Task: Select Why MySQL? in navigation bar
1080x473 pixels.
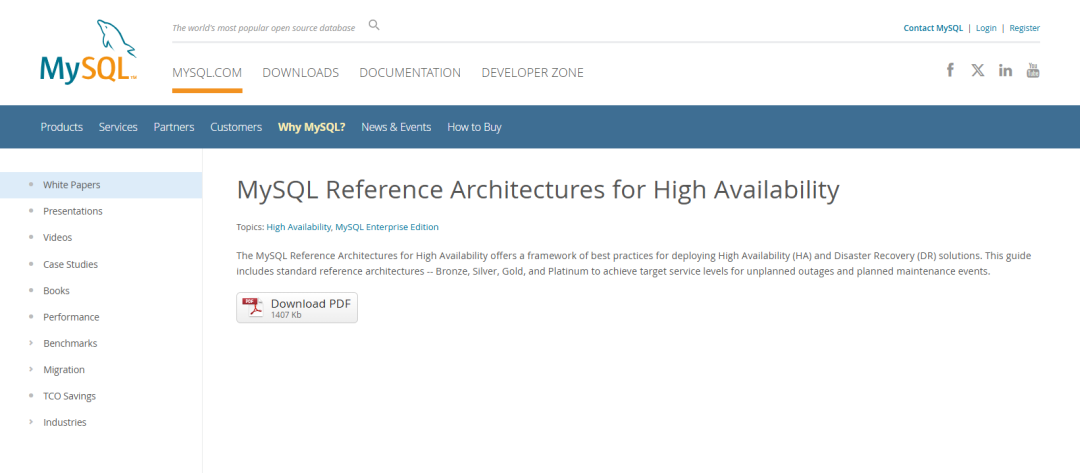Action: [x=311, y=127]
